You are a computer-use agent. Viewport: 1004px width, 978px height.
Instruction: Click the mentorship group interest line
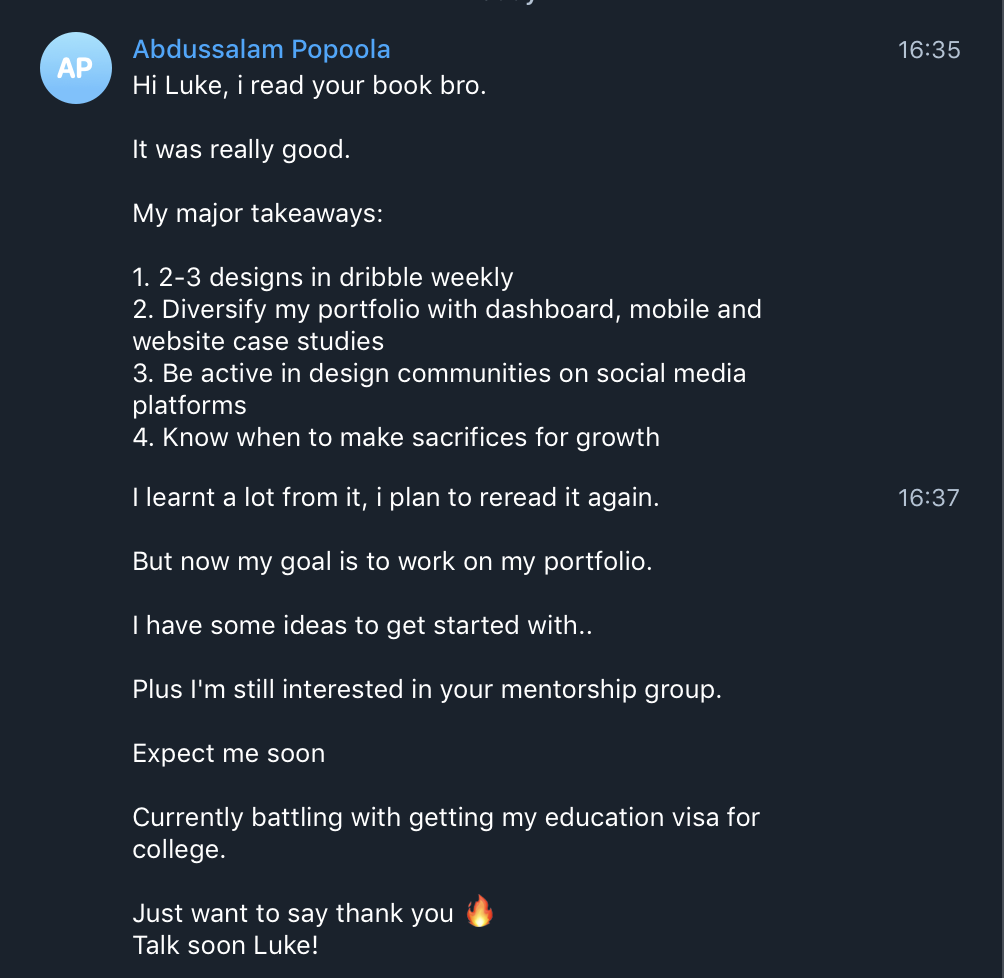427,690
